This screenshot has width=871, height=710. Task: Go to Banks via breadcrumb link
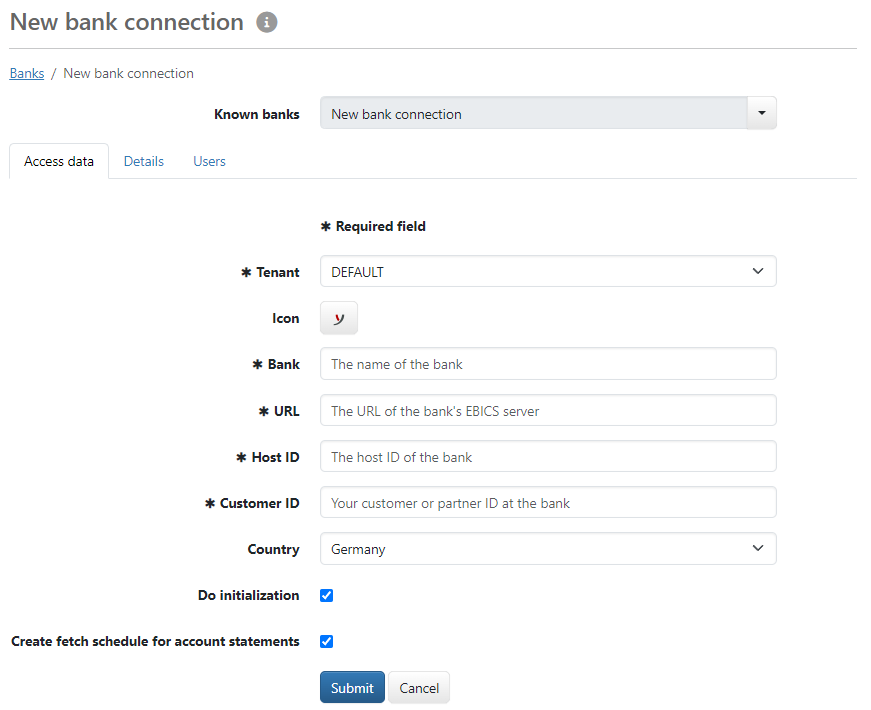tap(27, 73)
